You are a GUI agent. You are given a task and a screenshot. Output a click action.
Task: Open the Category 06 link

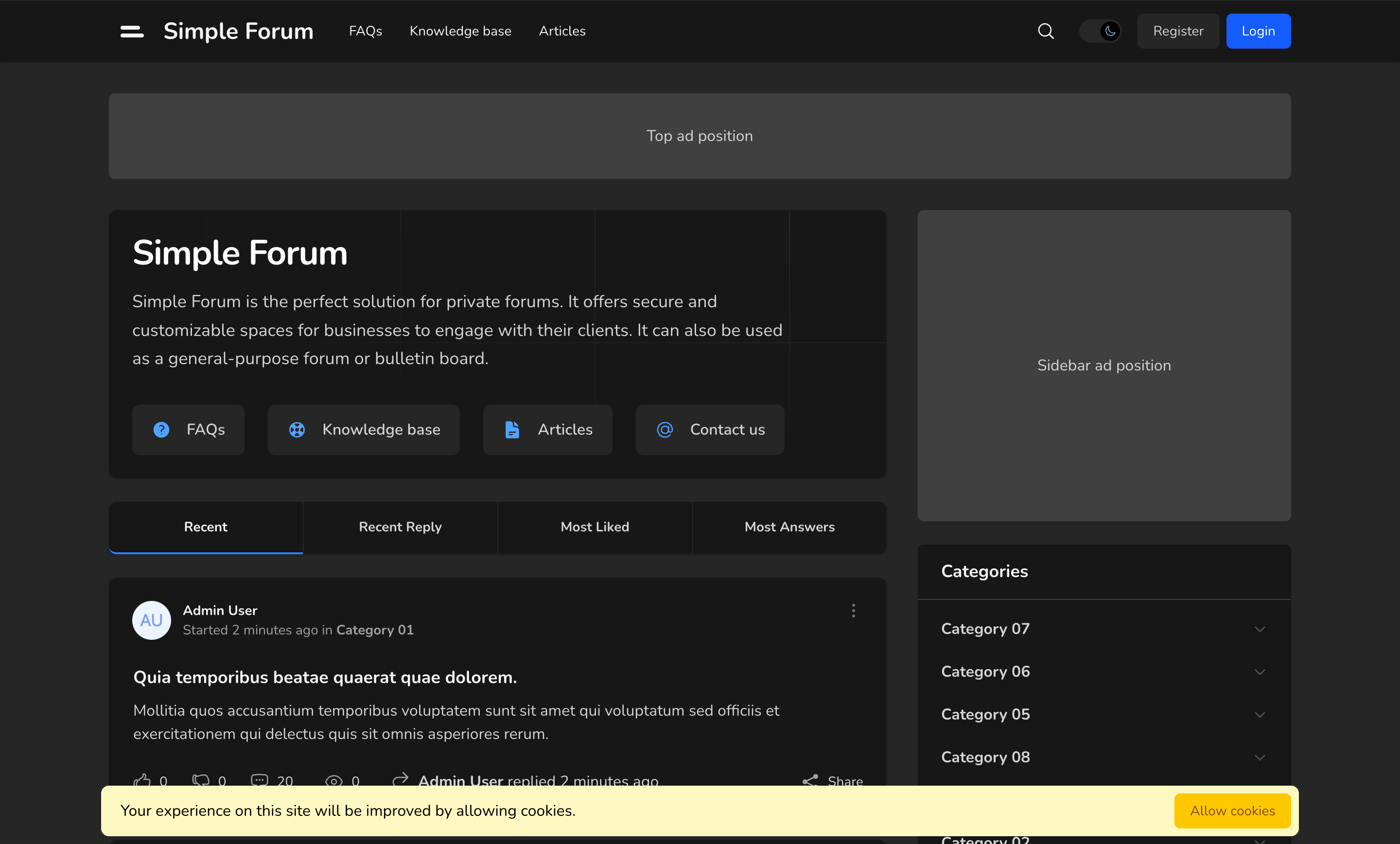click(x=985, y=671)
